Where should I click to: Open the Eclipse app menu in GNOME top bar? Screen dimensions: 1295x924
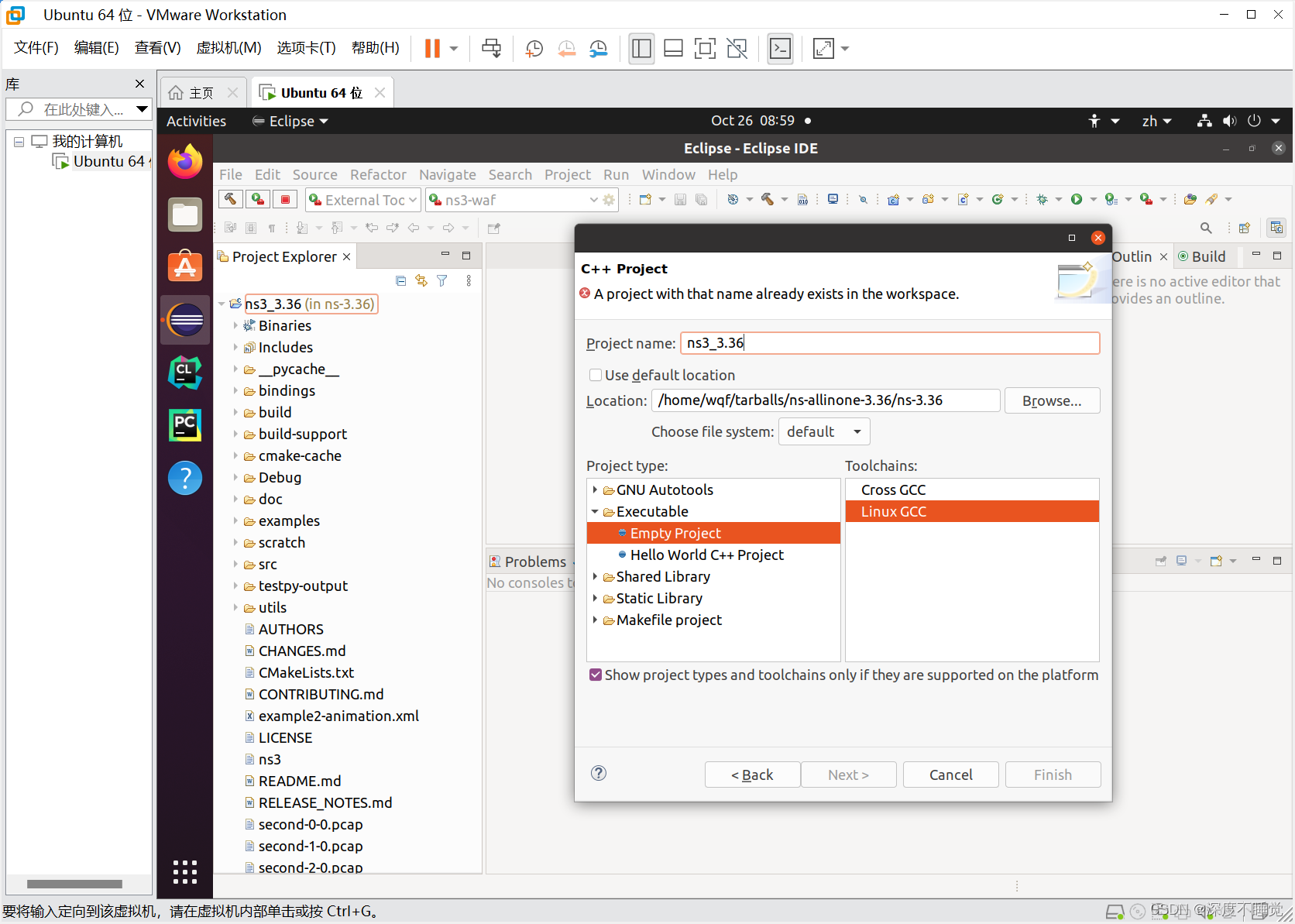click(290, 121)
